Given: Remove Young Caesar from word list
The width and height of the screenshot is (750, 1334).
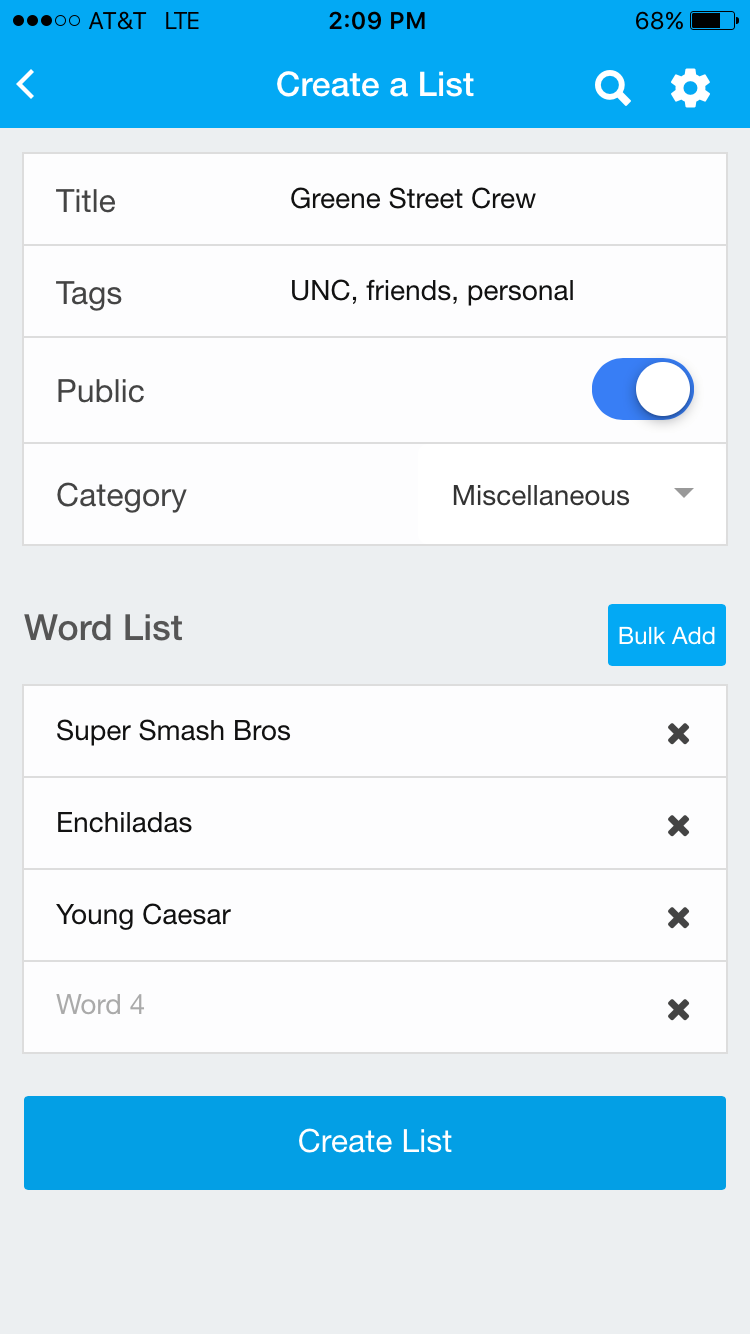Looking at the screenshot, I should (x=678, y=918).
